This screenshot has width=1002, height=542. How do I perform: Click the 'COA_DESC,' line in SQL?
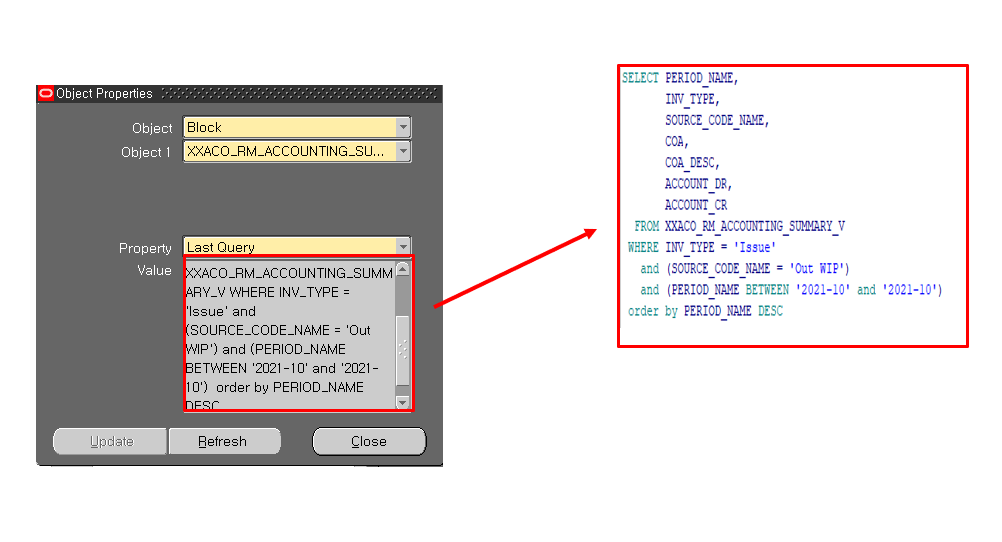692,162
